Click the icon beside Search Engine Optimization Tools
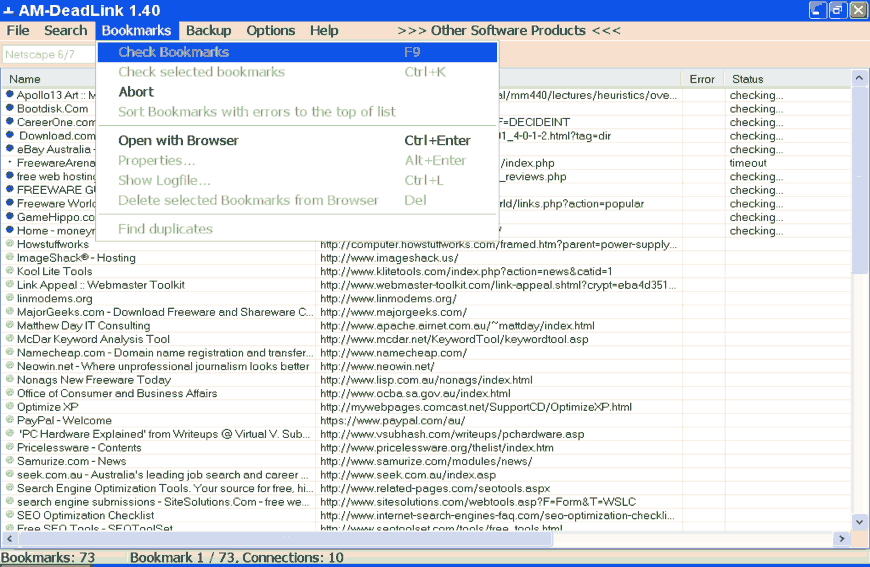Screen dimensions: 870x567 [9, 488]
